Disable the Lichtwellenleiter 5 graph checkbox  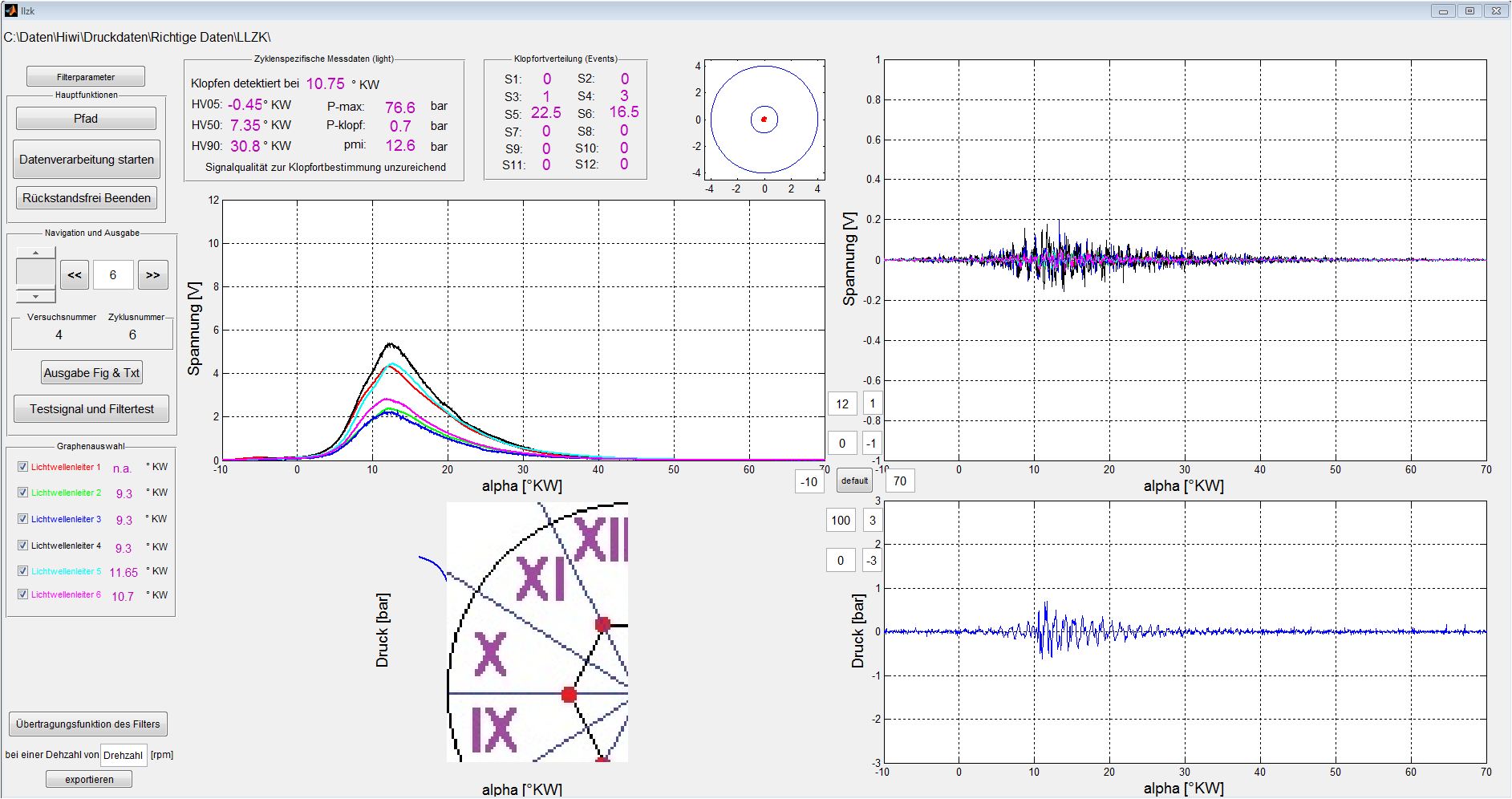tap(22, 570)
